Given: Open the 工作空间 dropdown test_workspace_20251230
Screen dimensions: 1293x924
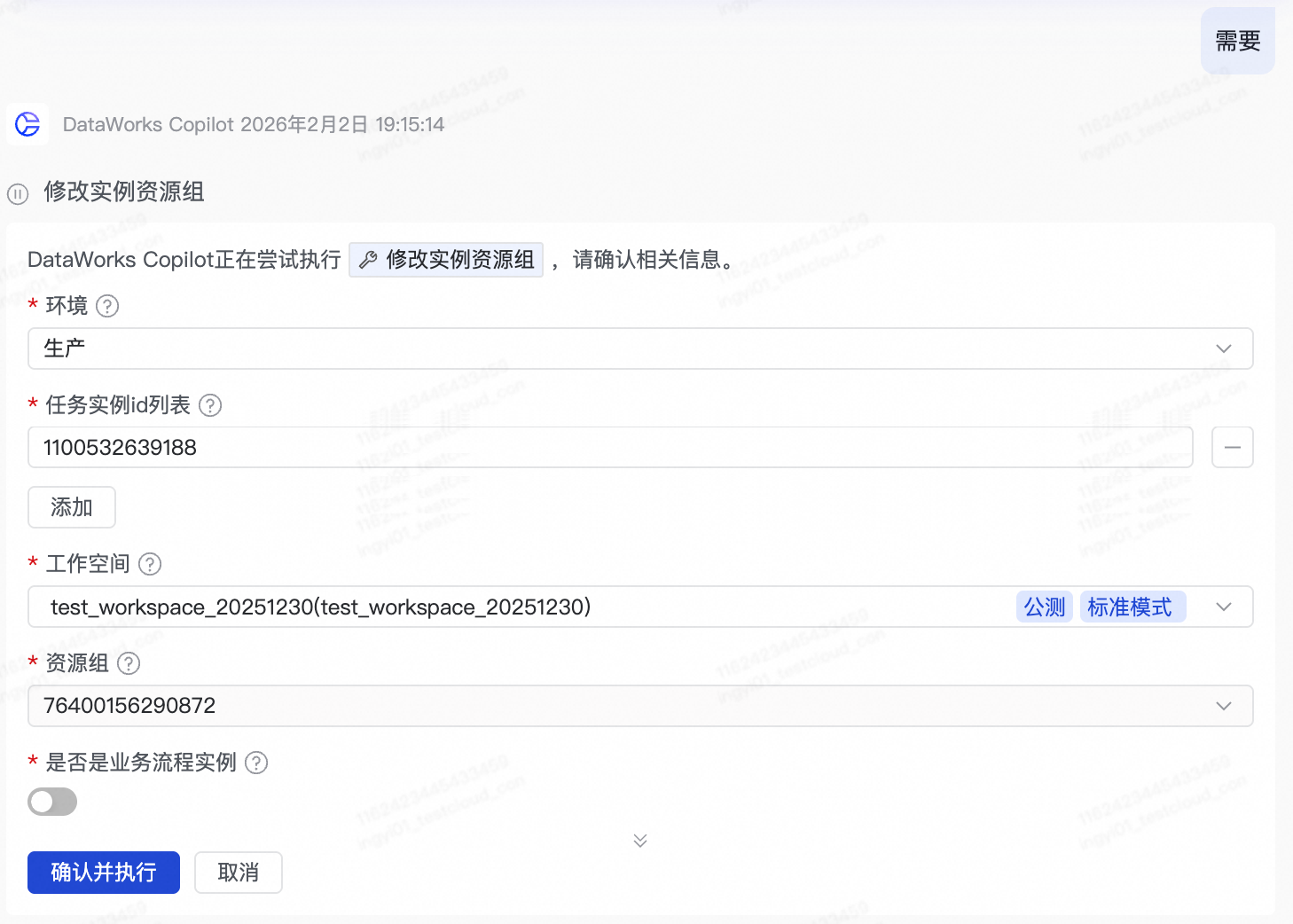Looking at the screenshot, I should (640, 607).
